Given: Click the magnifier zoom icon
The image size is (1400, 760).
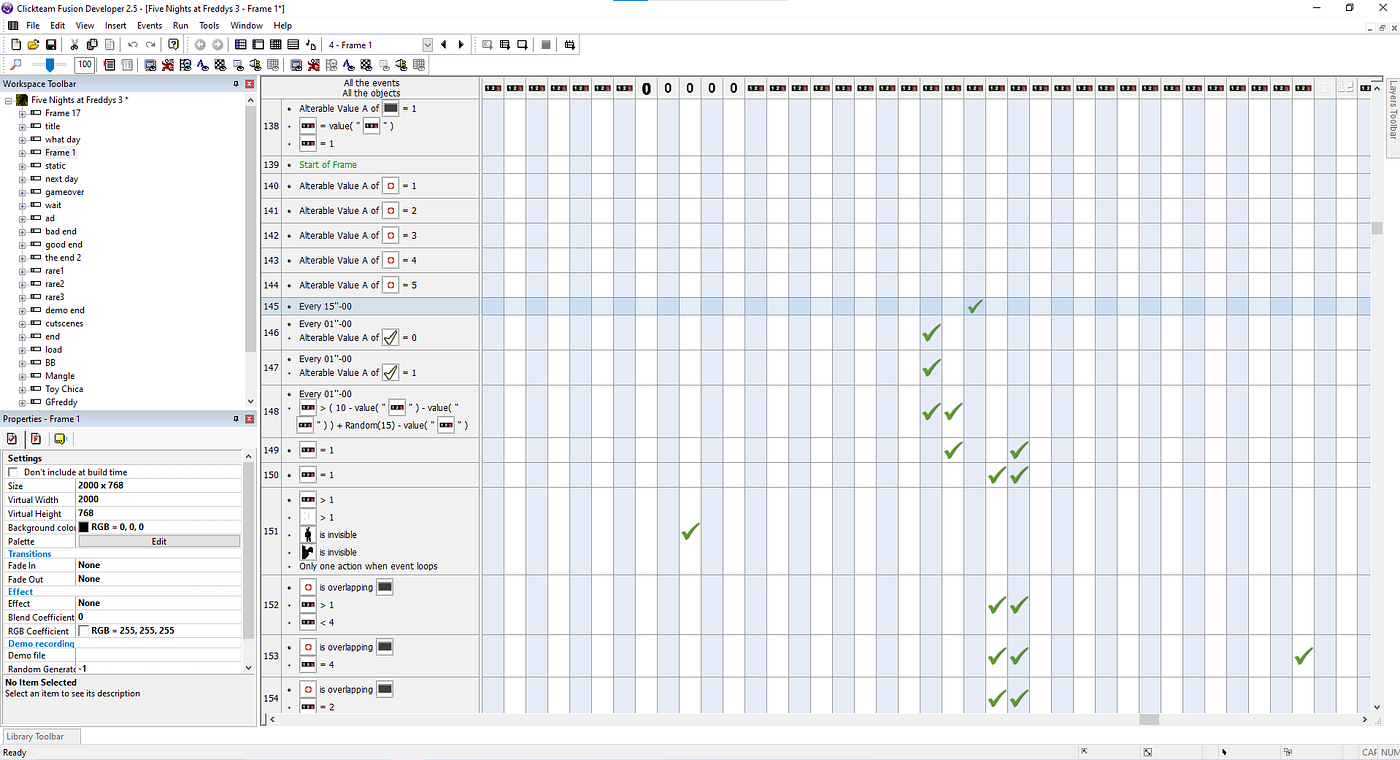Looking at the screenshot, I should click(x=16, y=65).
